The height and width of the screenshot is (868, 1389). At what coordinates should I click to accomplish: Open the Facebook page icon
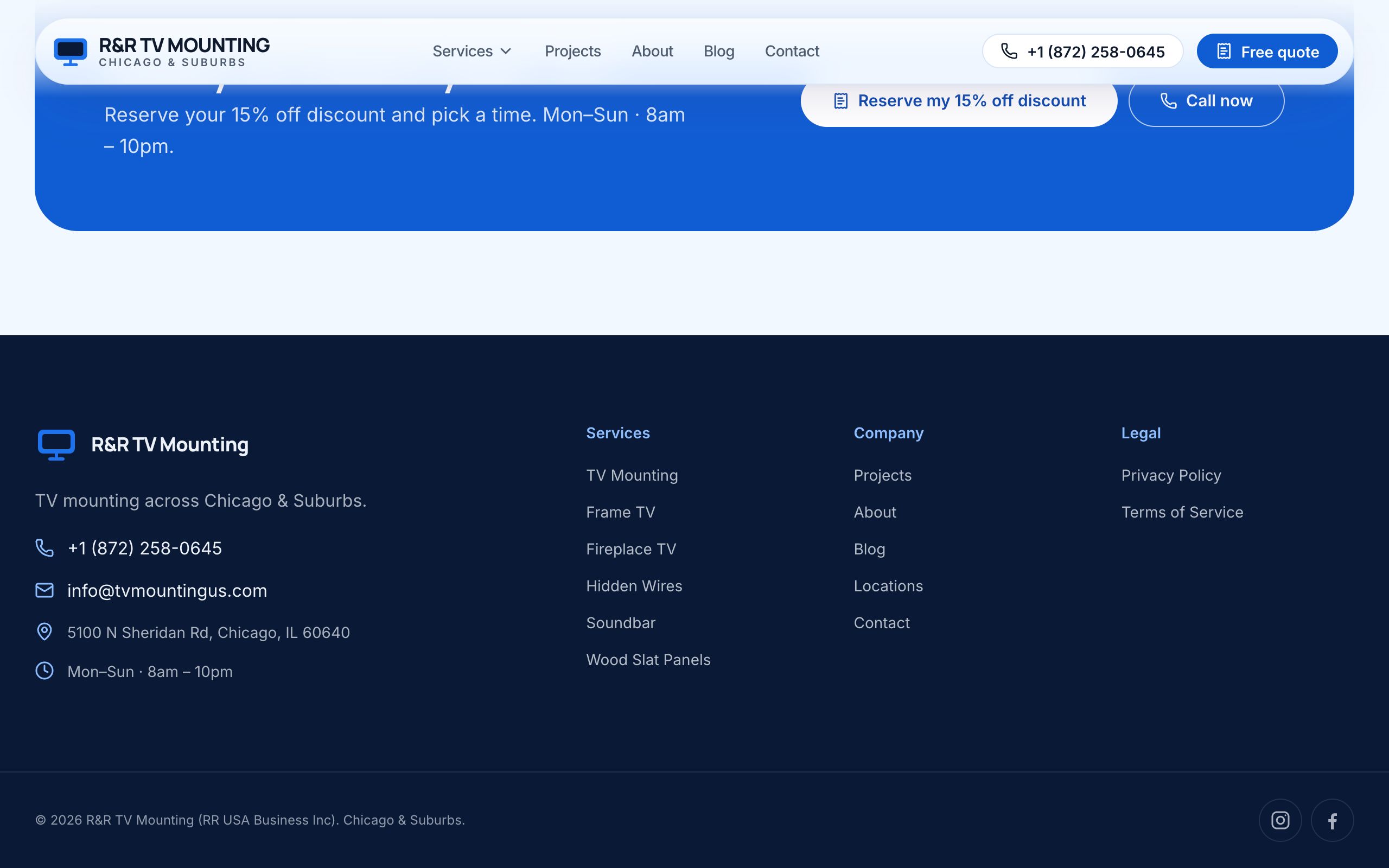1332,820
